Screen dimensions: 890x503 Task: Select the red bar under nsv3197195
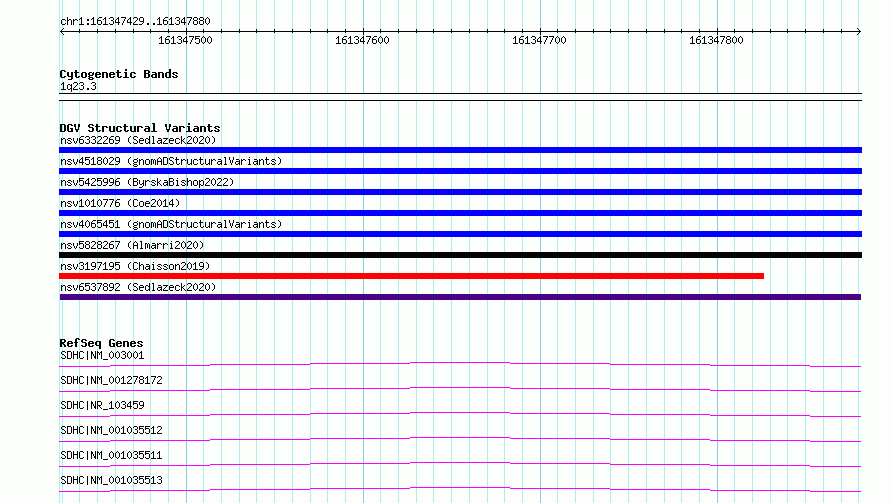[412, 276]
